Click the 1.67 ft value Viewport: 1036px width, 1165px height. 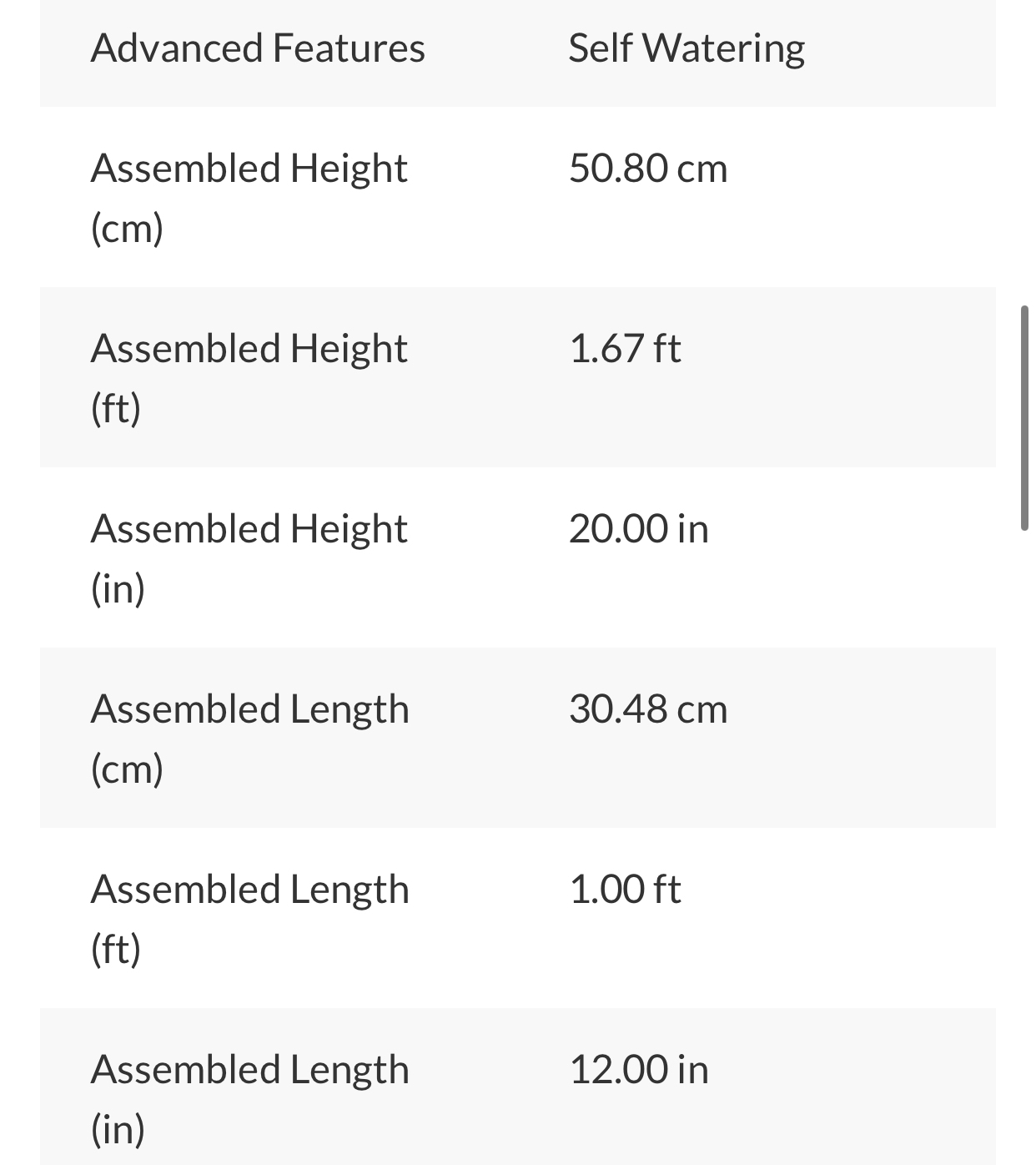coord(625,349)
